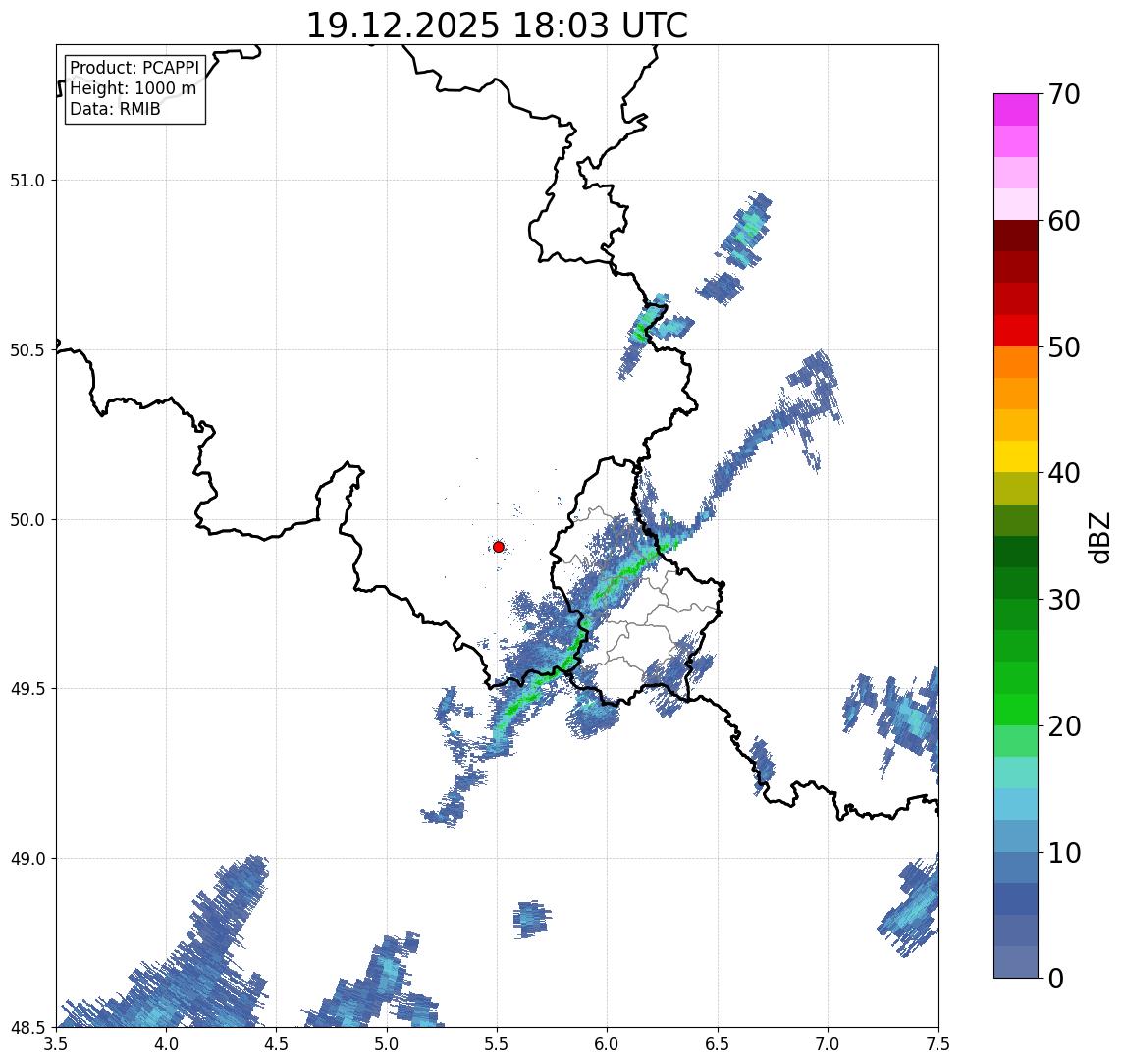Viewport: 1124px width, 1064px height.
Task: Click the 'Product: PCAPPI' label
Action: pos(134,68)
